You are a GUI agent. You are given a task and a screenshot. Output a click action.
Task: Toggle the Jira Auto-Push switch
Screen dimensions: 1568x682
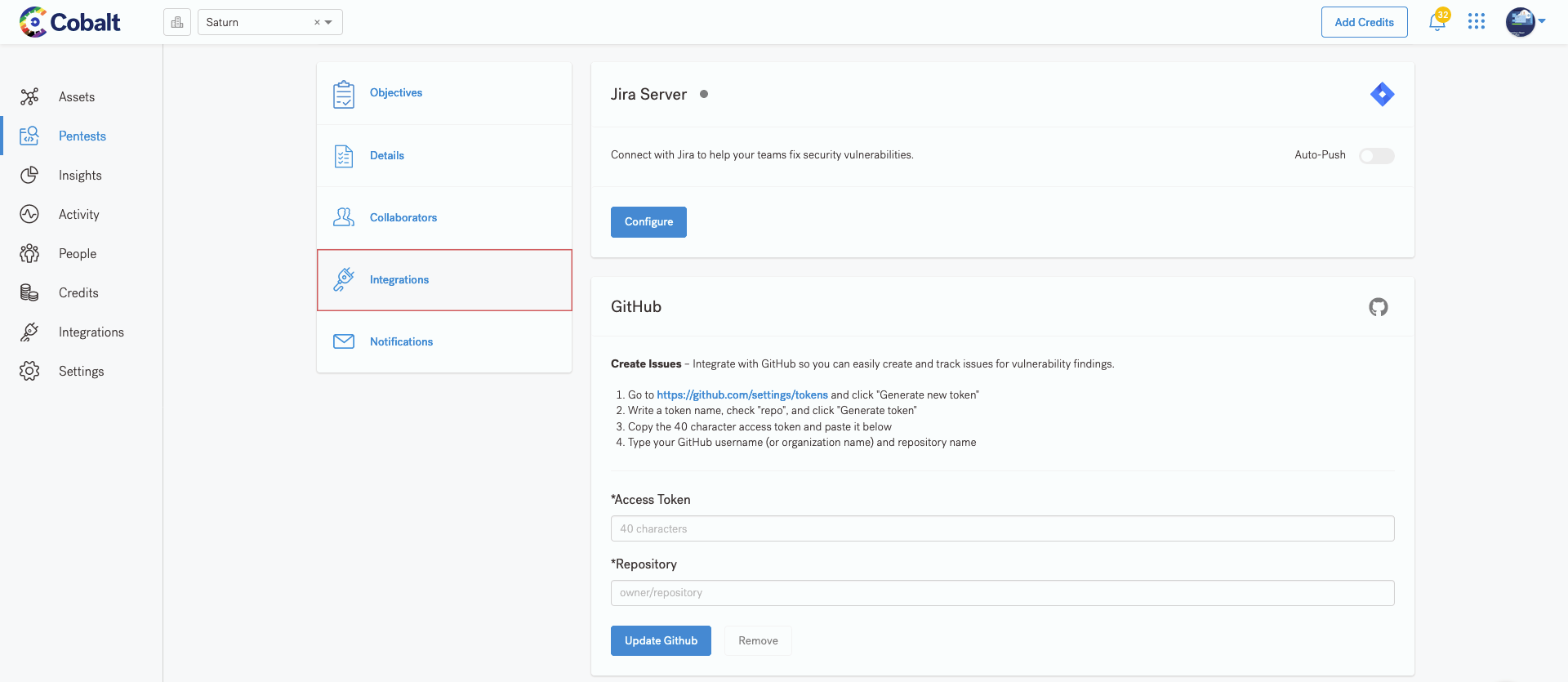[x=1376, y=156]
